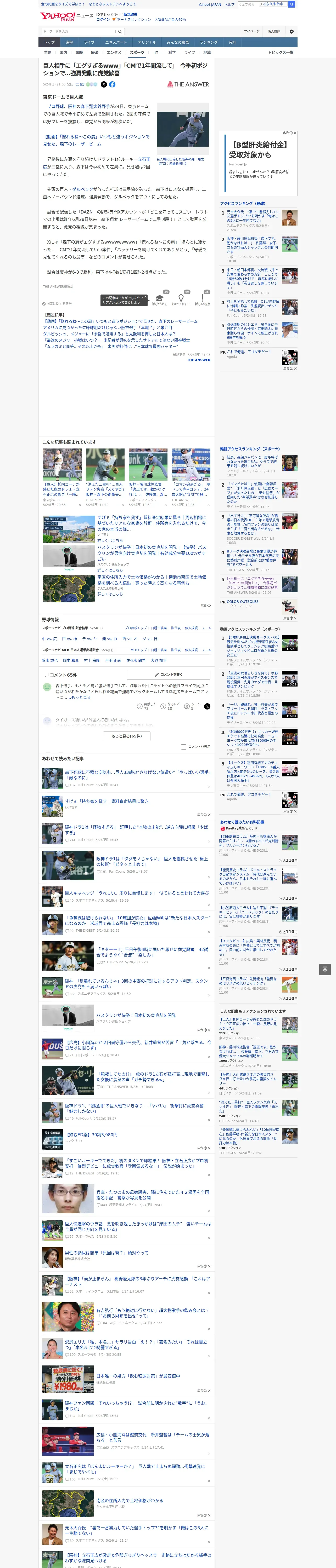Click the Yahoo! JAPAN news logo
Screen dimensions: 336x1568
point(66,16)
